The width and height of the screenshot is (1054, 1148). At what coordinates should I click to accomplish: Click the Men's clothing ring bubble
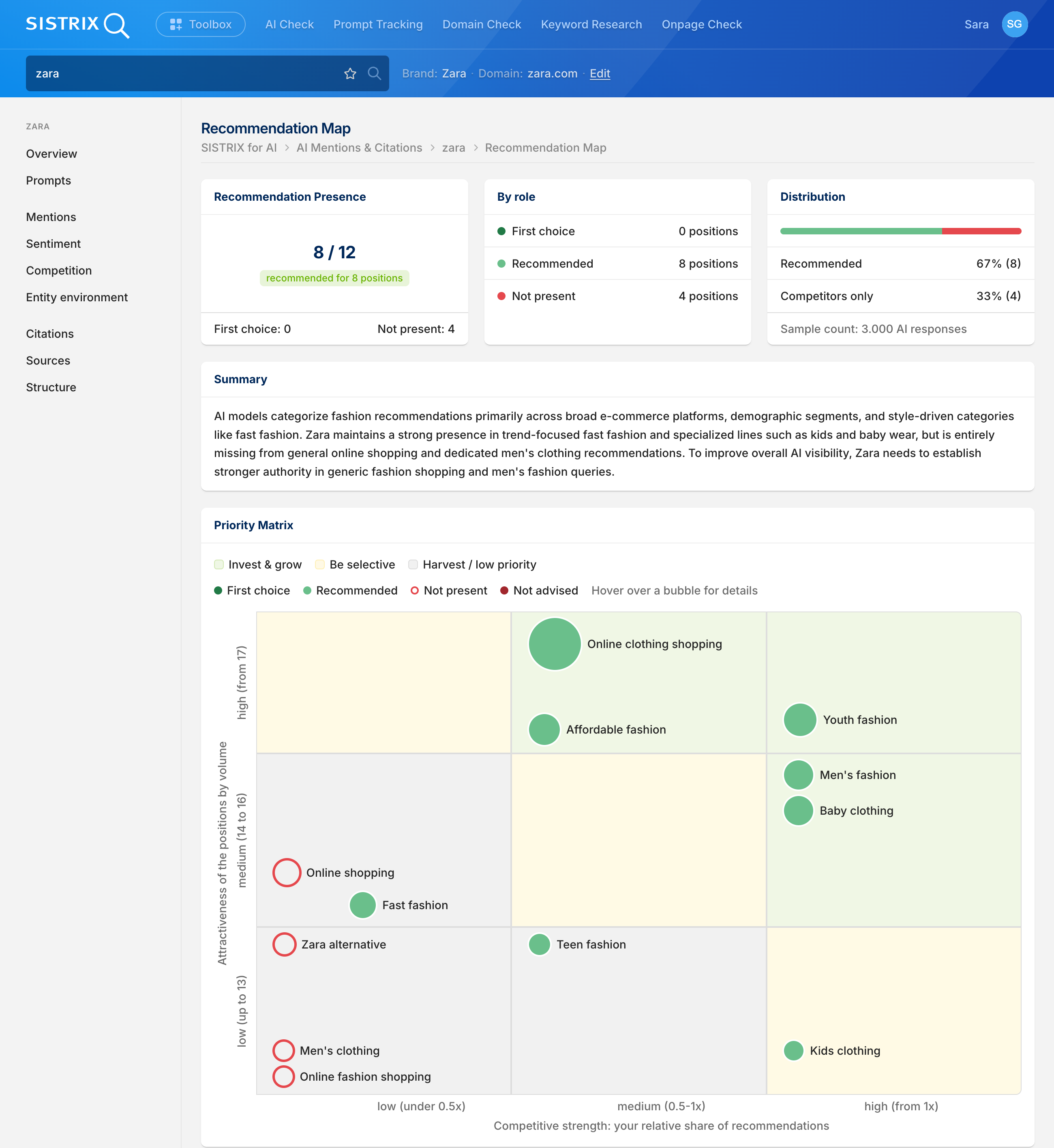(283, 1051)
